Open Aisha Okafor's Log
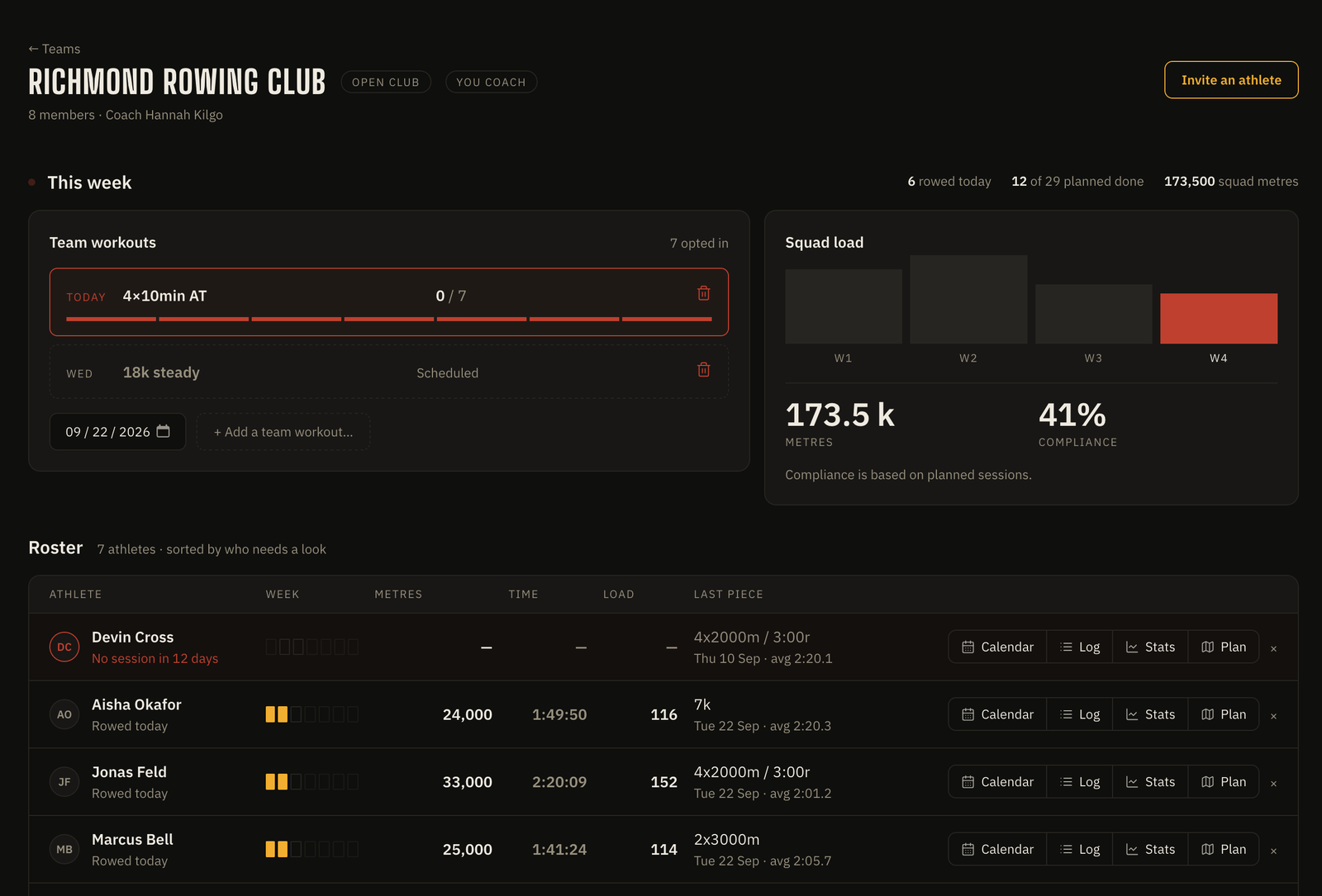The image size is (1322, 896). [x=1080, y=714]
